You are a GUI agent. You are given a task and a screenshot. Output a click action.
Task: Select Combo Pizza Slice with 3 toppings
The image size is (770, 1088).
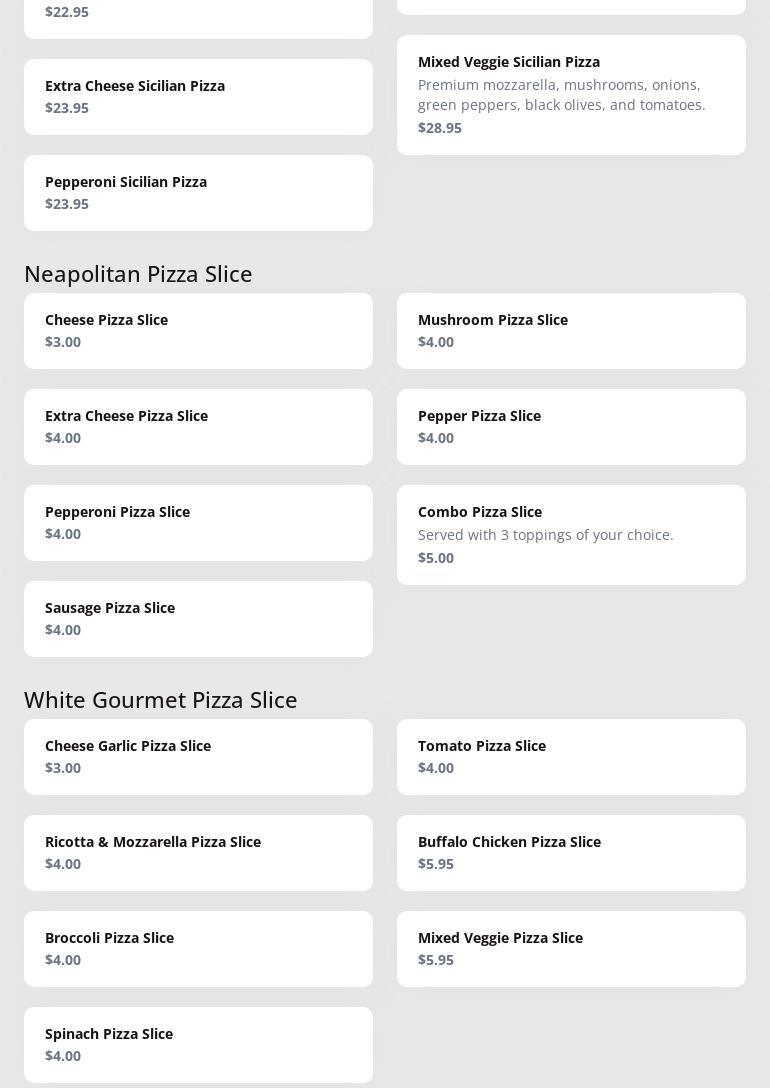point(571,535)
